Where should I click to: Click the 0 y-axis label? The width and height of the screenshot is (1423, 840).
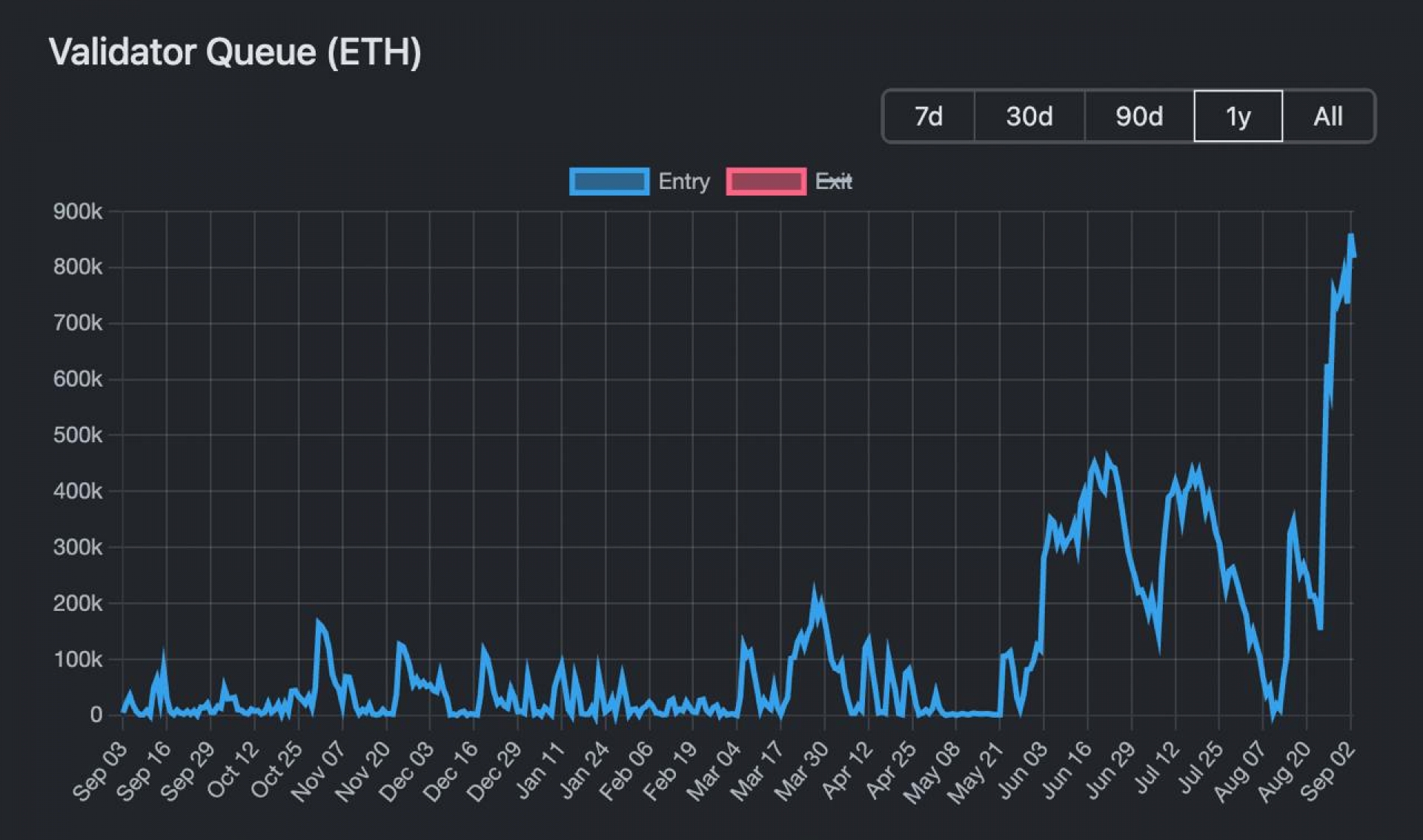tap(96, 715)
